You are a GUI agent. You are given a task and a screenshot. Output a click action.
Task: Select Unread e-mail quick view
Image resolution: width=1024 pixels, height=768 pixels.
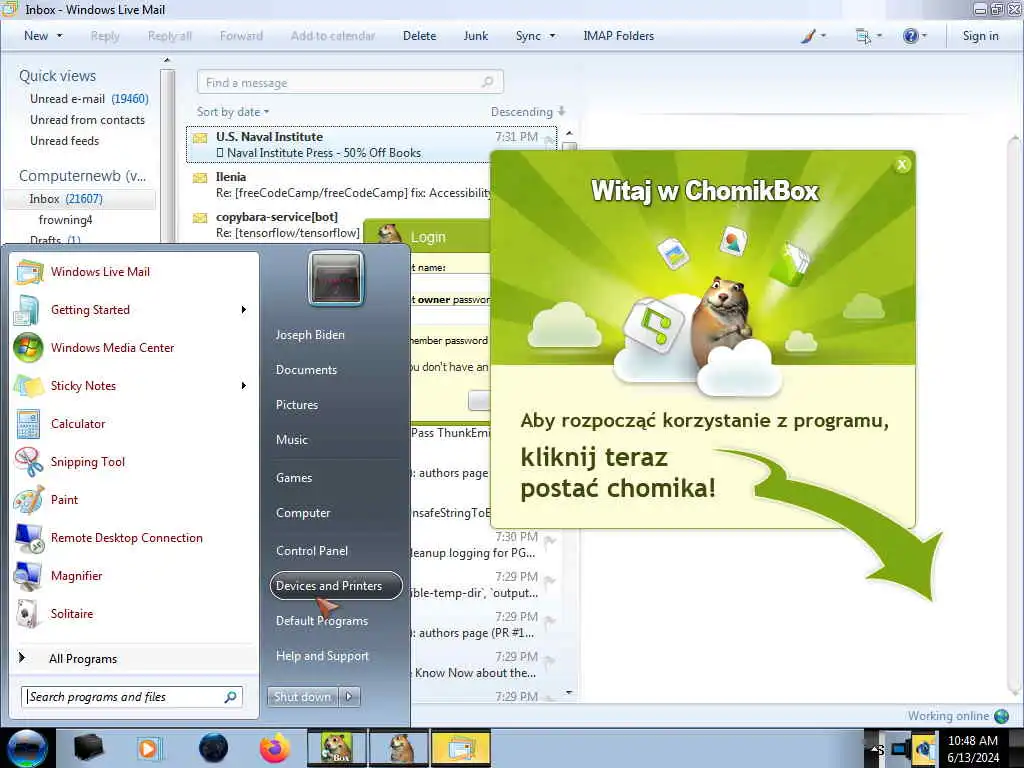(x=89, y=99)
